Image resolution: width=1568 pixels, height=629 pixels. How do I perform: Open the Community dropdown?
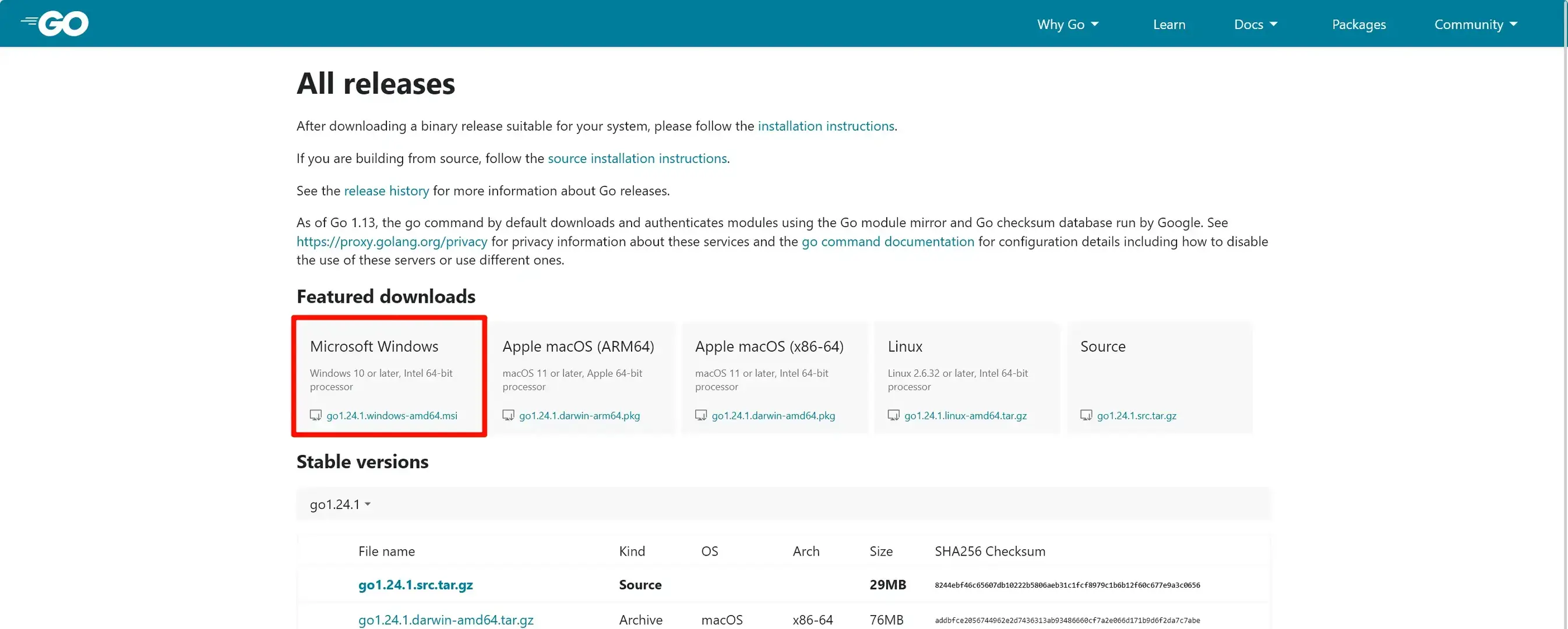tap(1475, 24)
